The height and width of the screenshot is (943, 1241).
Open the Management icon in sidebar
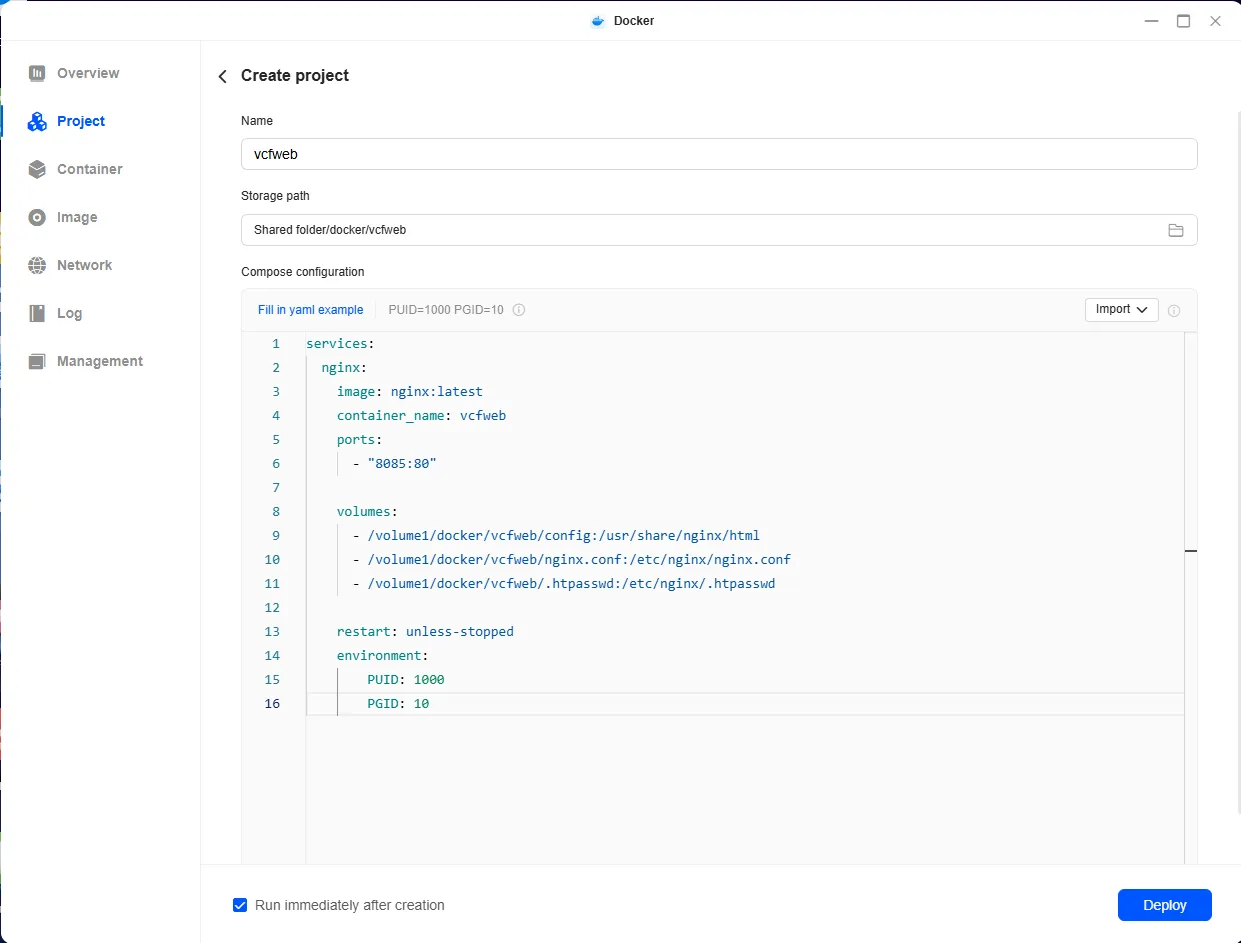tap(37, 361)
